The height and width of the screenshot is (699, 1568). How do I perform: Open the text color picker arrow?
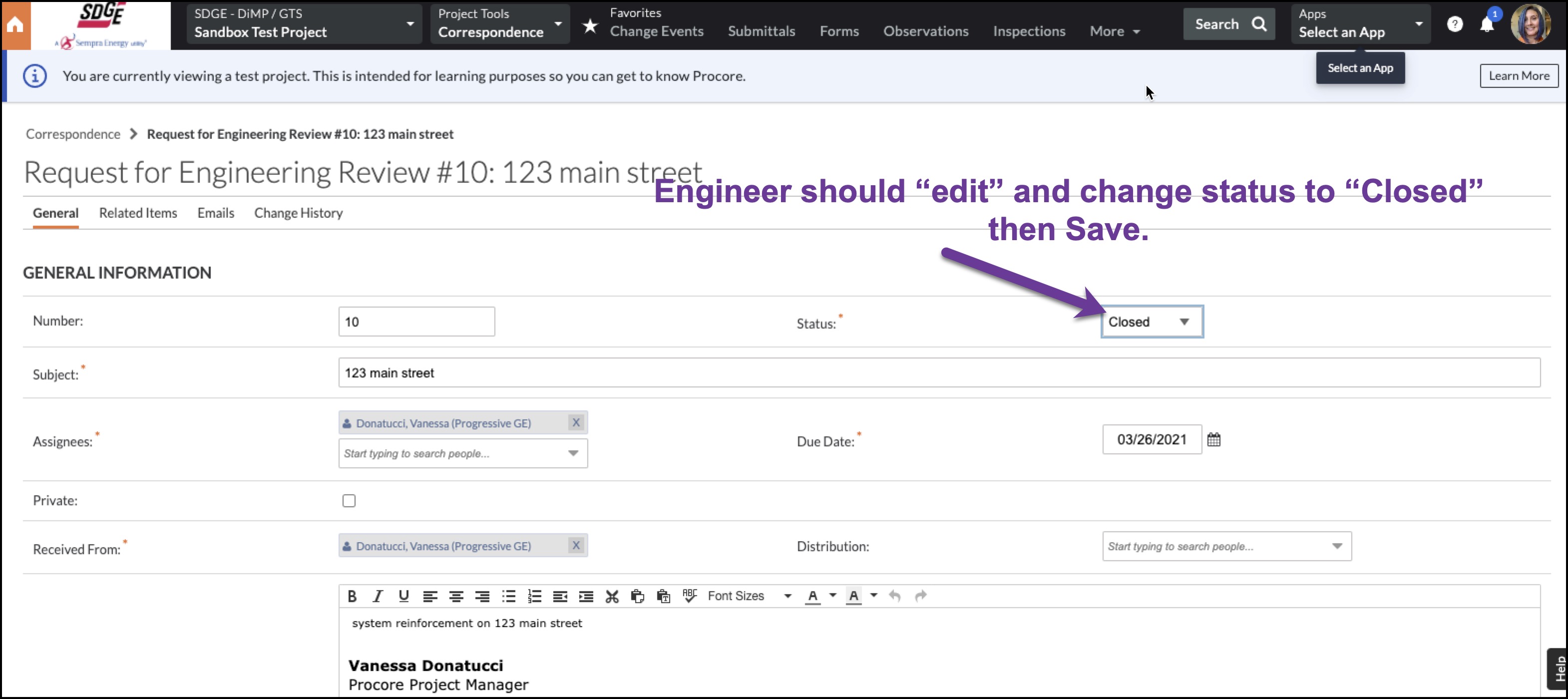point(833,596)
